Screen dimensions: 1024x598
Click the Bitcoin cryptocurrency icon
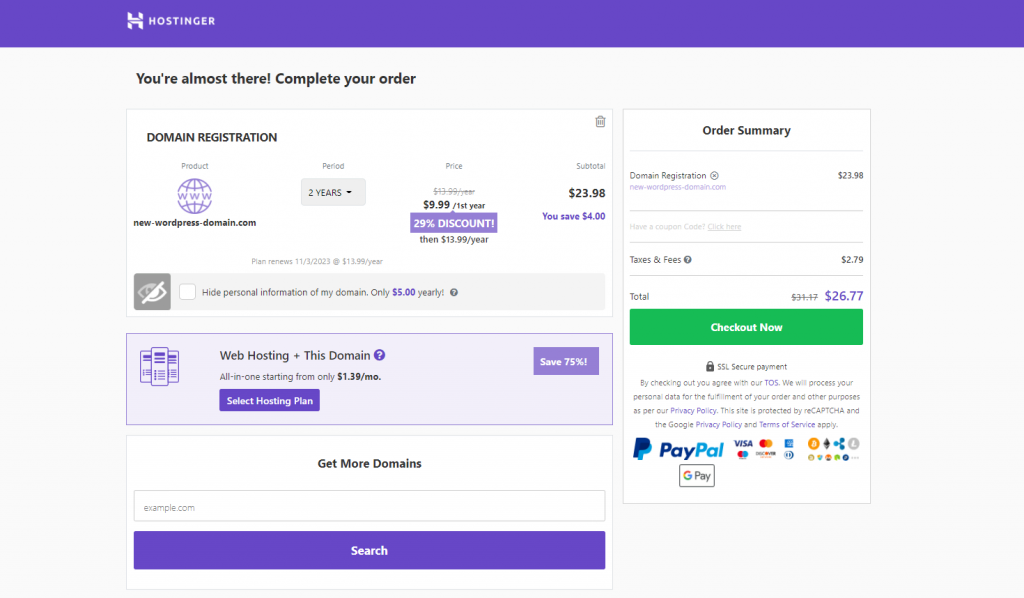814,443
